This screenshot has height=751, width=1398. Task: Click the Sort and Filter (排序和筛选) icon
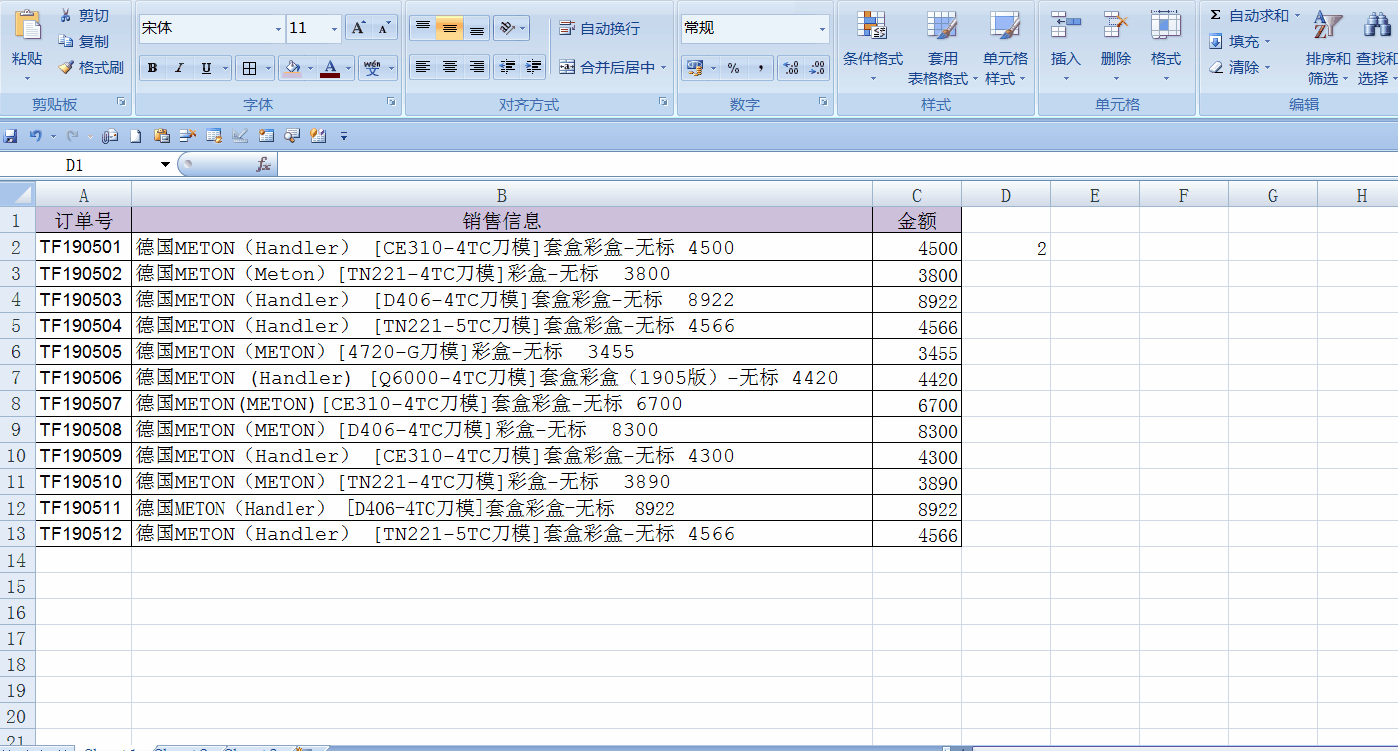click(1327, 50)
